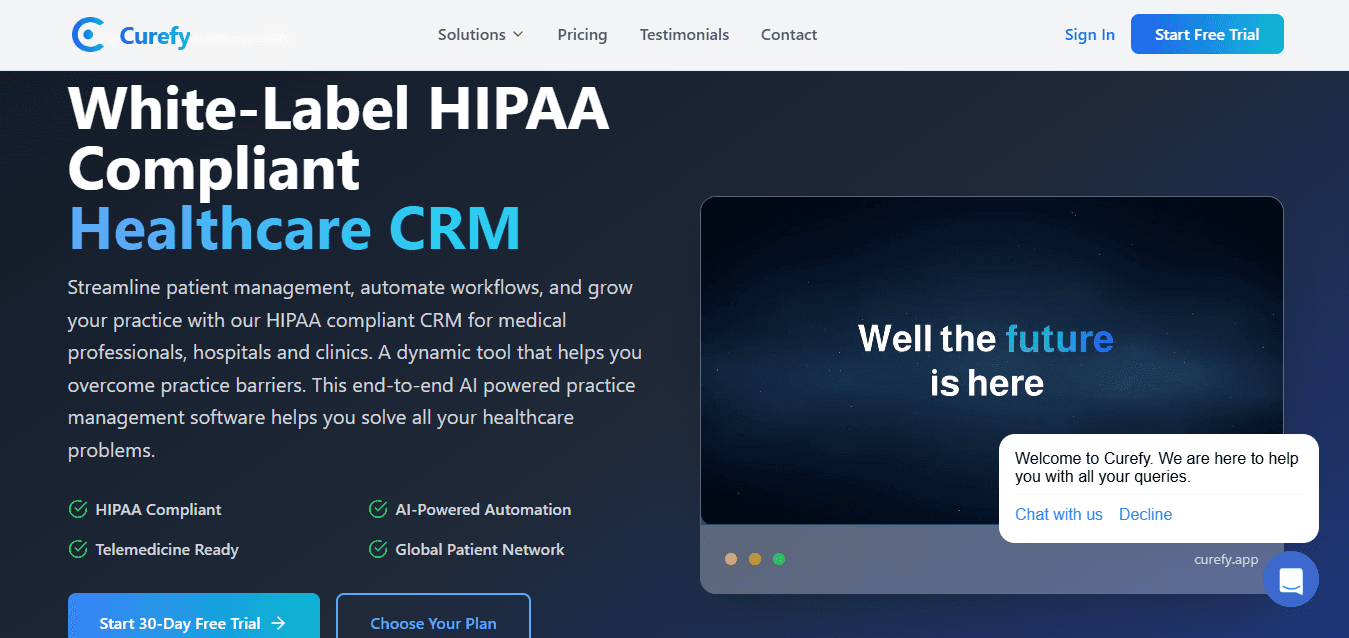Click the 'Global Patient Network' feature text
1349x638 pixels.
[x=480, y=549]
